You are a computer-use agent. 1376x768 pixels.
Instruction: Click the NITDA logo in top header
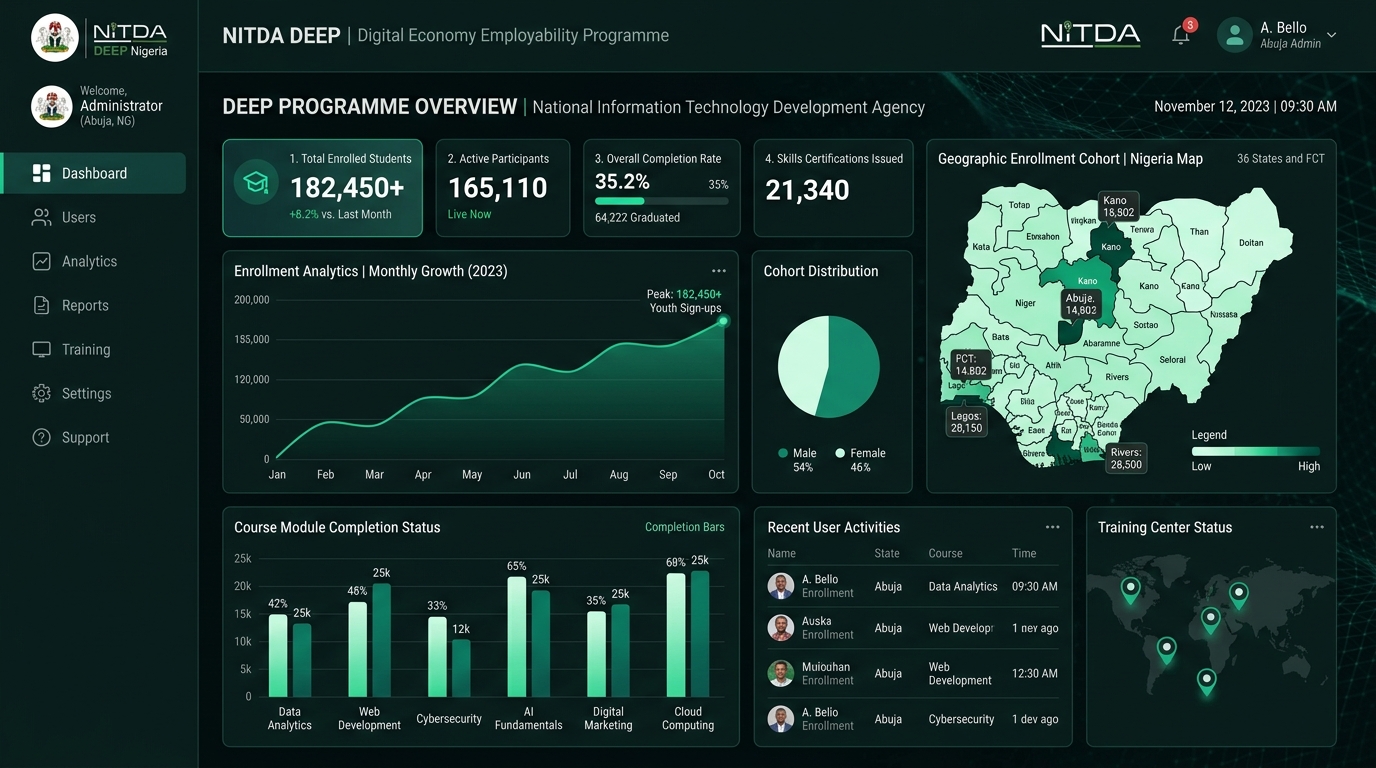tap(1090, 35)
